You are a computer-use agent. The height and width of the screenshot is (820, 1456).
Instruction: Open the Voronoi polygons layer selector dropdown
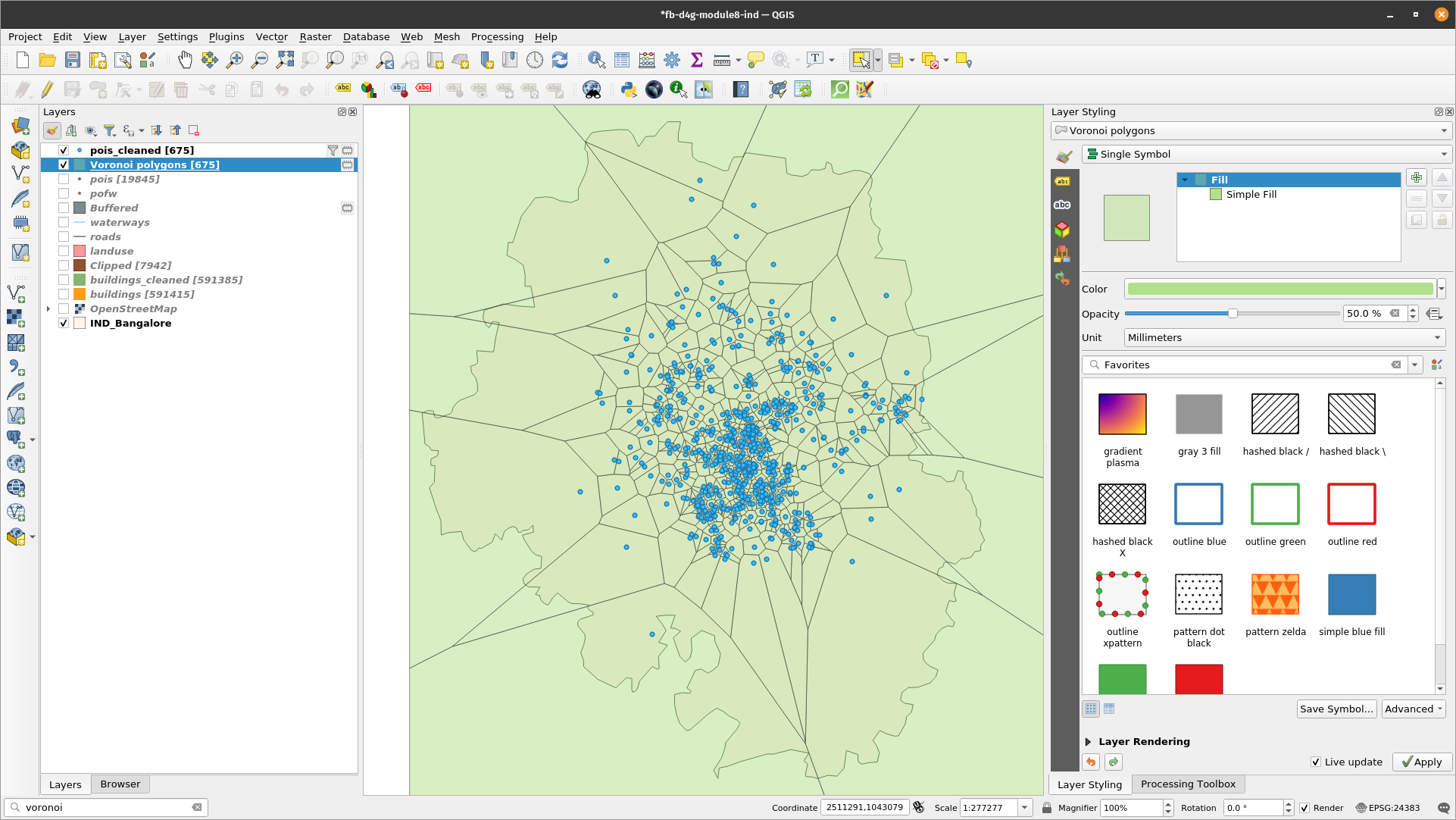click(1249, 130)
